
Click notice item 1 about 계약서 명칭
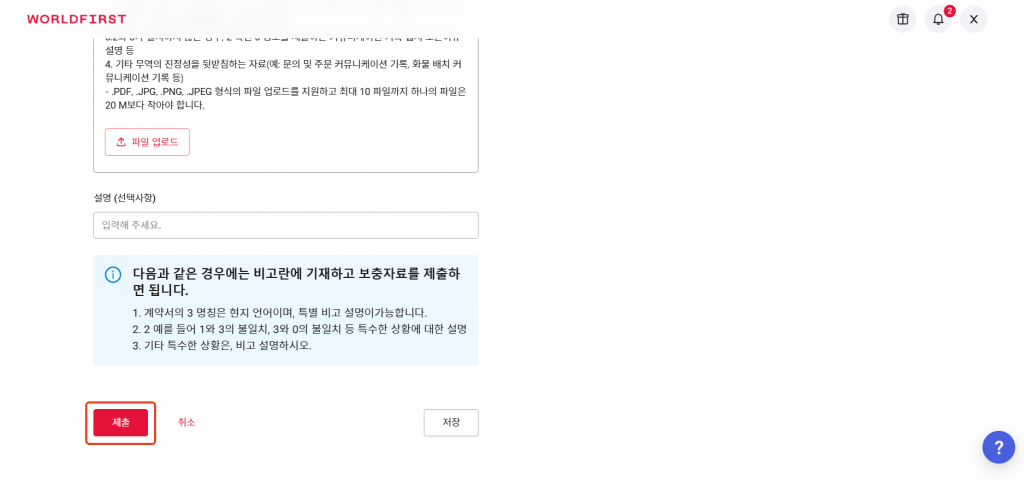tap(280, 312)
